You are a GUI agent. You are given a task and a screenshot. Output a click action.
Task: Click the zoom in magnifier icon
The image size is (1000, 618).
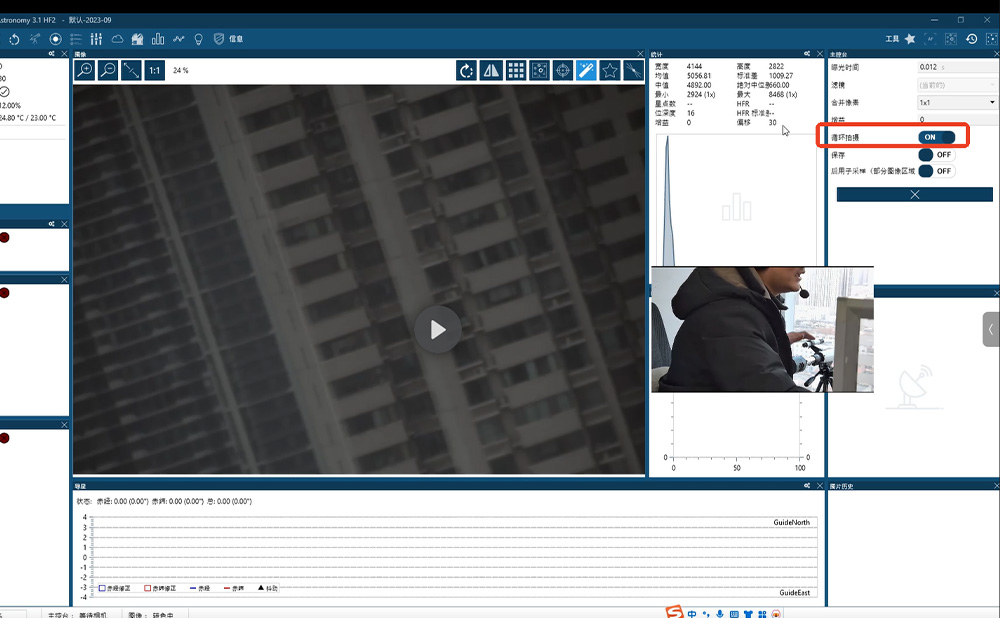click(x=84, y=70)
